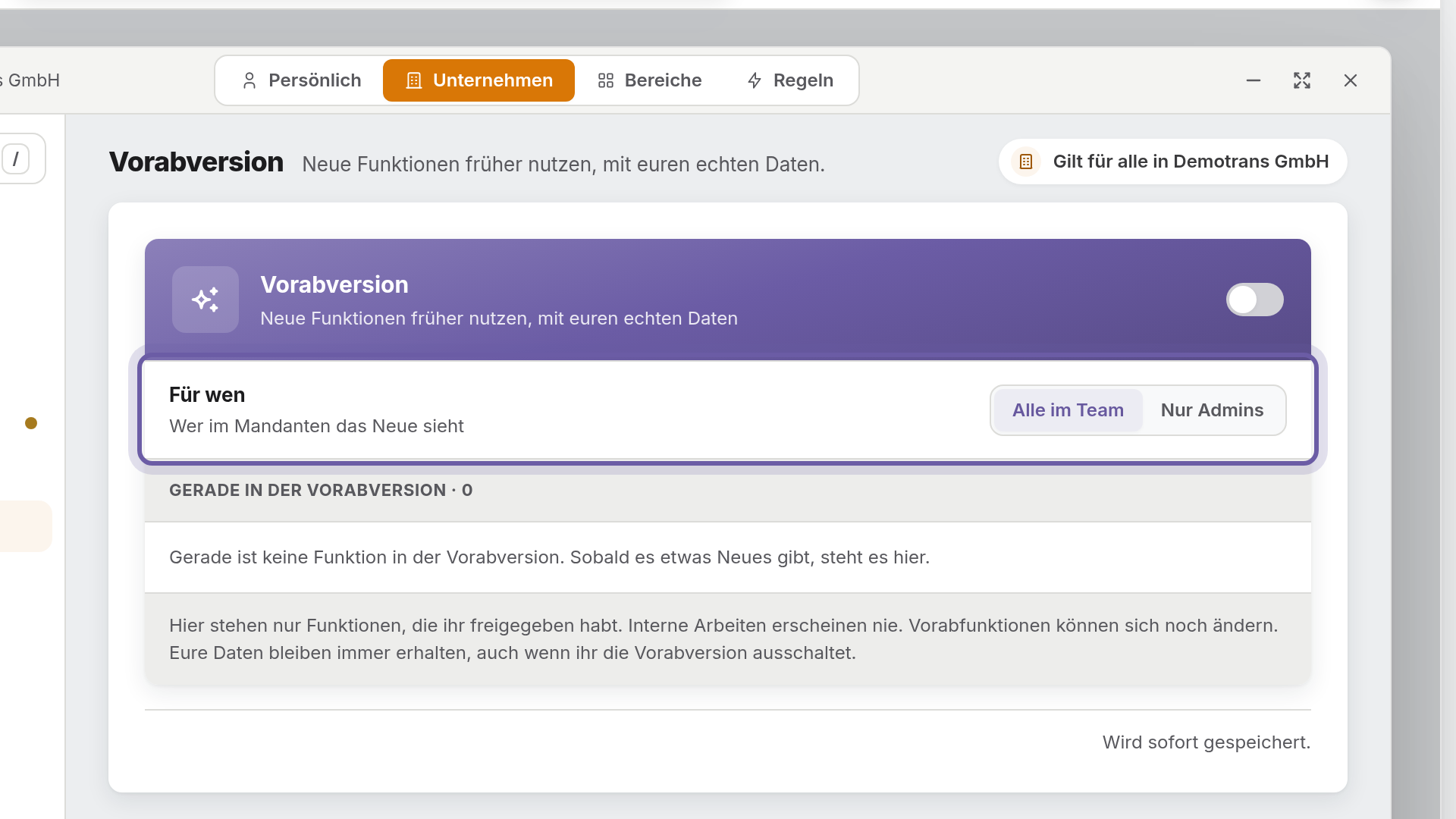This screenshot has height=819, width=1456.
Task: Click the building icon in Demotrans badge
Action: 1026,162
